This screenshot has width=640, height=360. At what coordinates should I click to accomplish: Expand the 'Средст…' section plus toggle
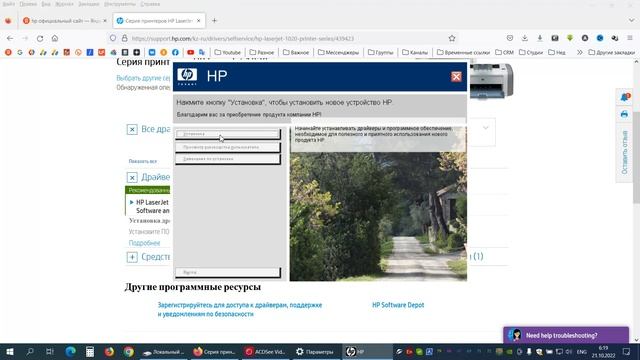[132, 257]
